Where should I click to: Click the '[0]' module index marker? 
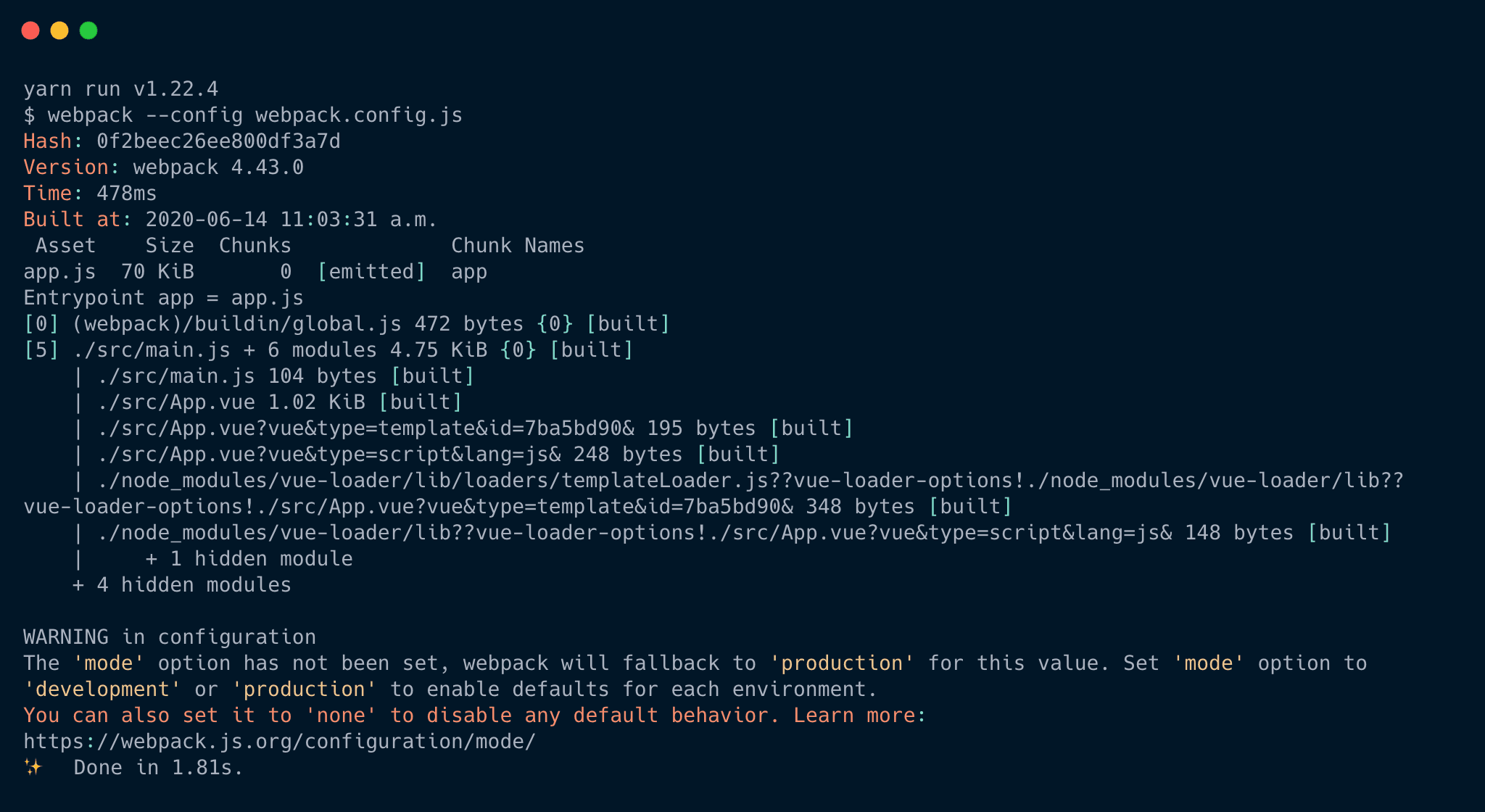click(x=41, y=324)
